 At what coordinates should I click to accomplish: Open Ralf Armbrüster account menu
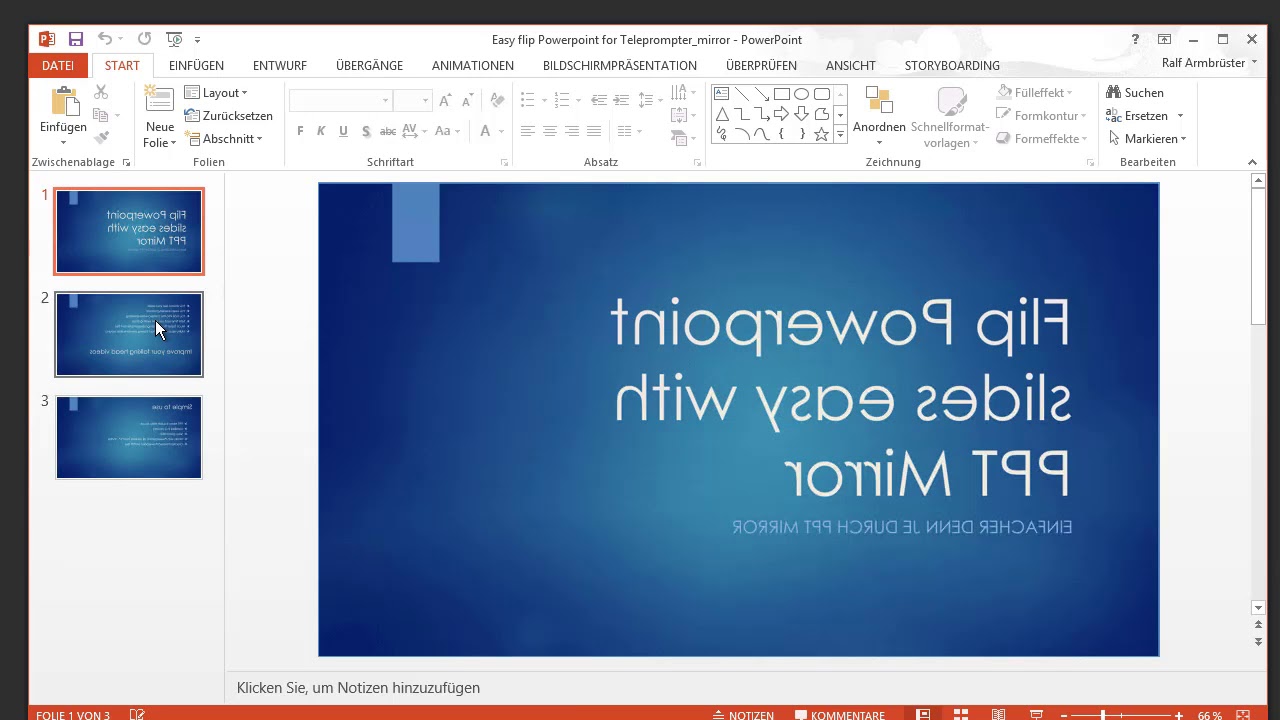pos(1209,62)
